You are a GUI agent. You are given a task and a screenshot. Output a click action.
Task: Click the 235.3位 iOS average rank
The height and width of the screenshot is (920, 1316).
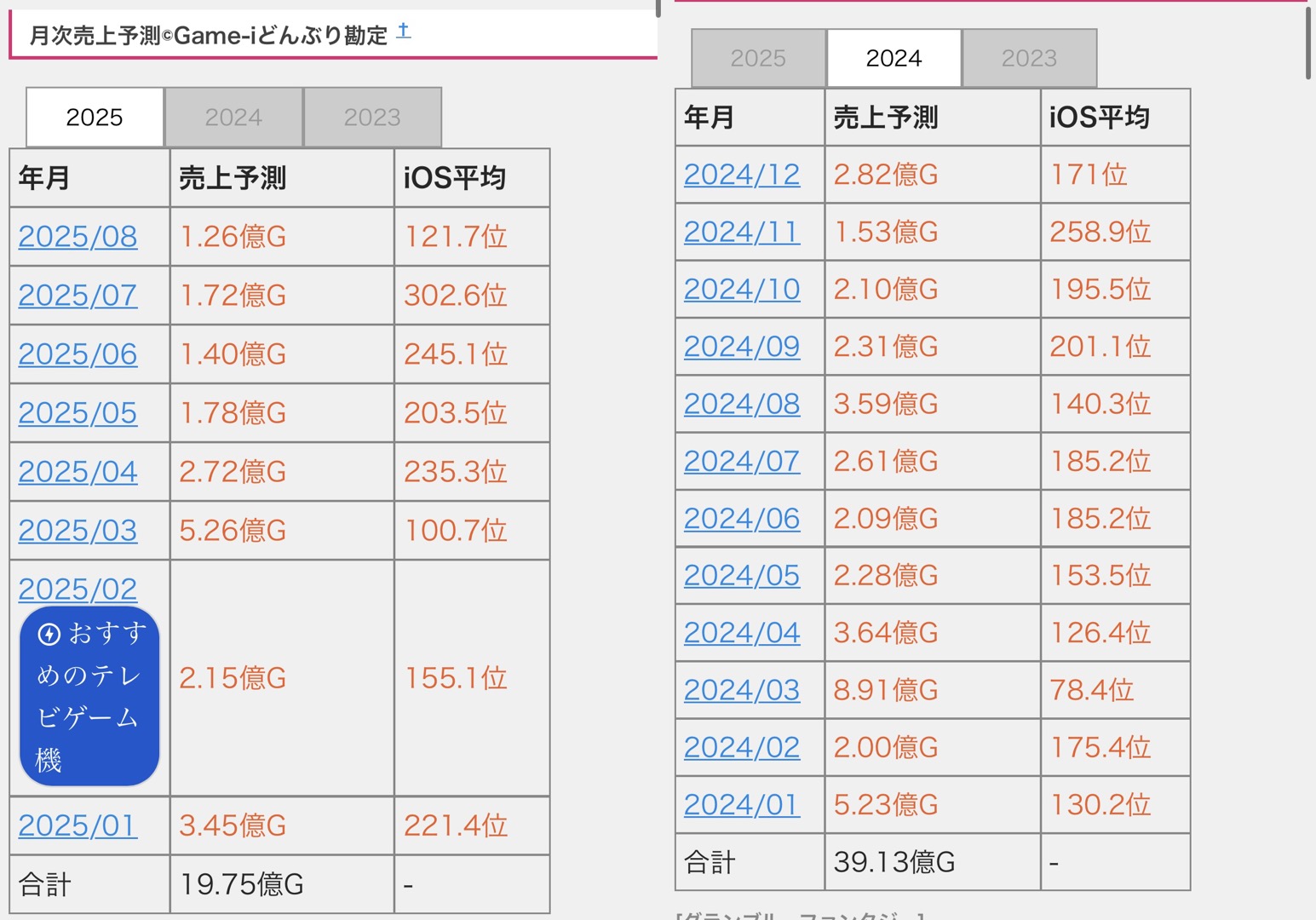pyautogui.click(x=456, y=472)
